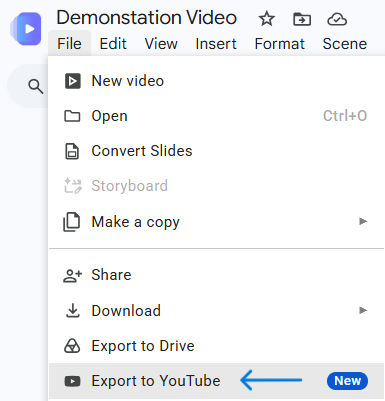Click the Drive icon beside Export to Drive

pos(72,346)
